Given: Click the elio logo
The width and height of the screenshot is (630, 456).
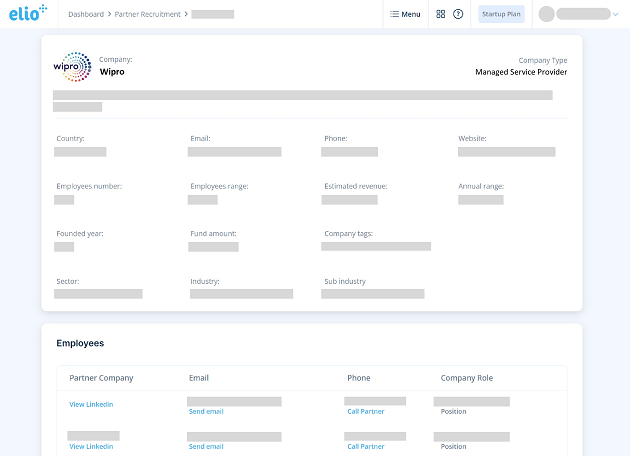Looking at the screenshot, I should point(28,13).
